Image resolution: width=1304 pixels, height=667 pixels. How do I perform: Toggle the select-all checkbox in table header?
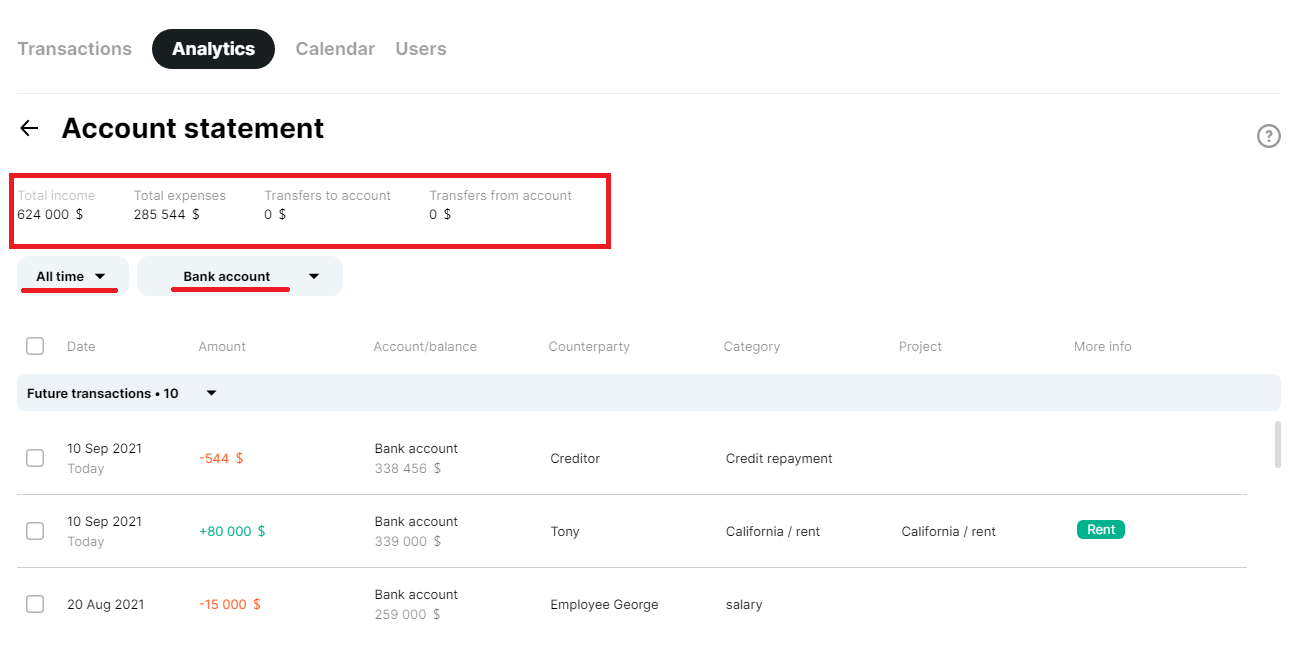tap(35, 345)
